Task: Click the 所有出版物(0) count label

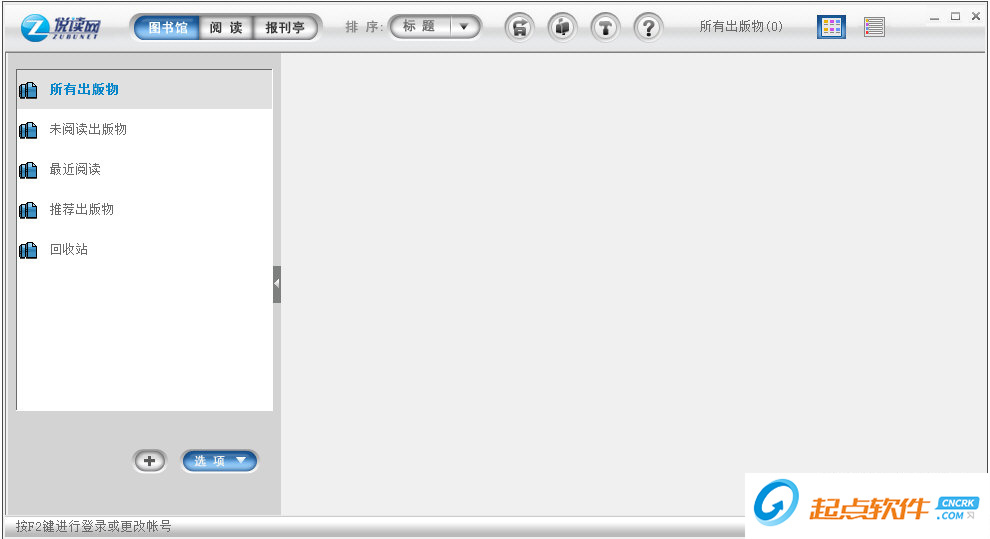Action: click(741, 27)
